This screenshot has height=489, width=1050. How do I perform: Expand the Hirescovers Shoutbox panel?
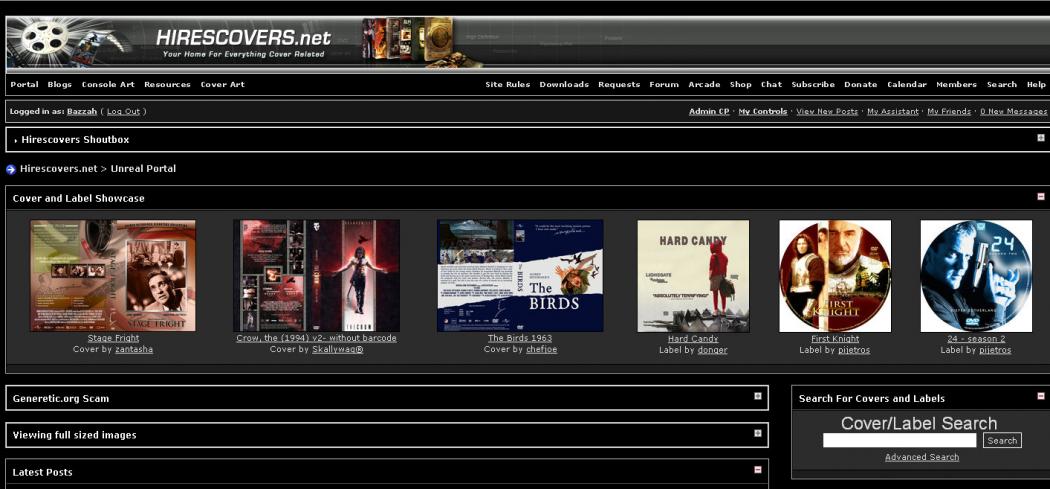pyautogui.click(x=1041, y=138)
